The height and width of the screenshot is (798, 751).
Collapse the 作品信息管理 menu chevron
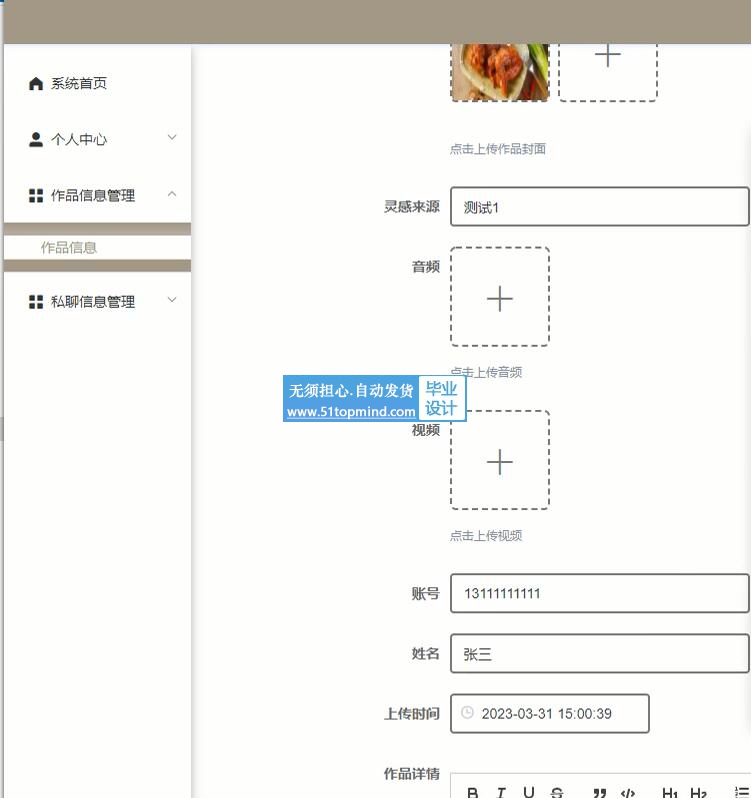click(x=172, y=194)
